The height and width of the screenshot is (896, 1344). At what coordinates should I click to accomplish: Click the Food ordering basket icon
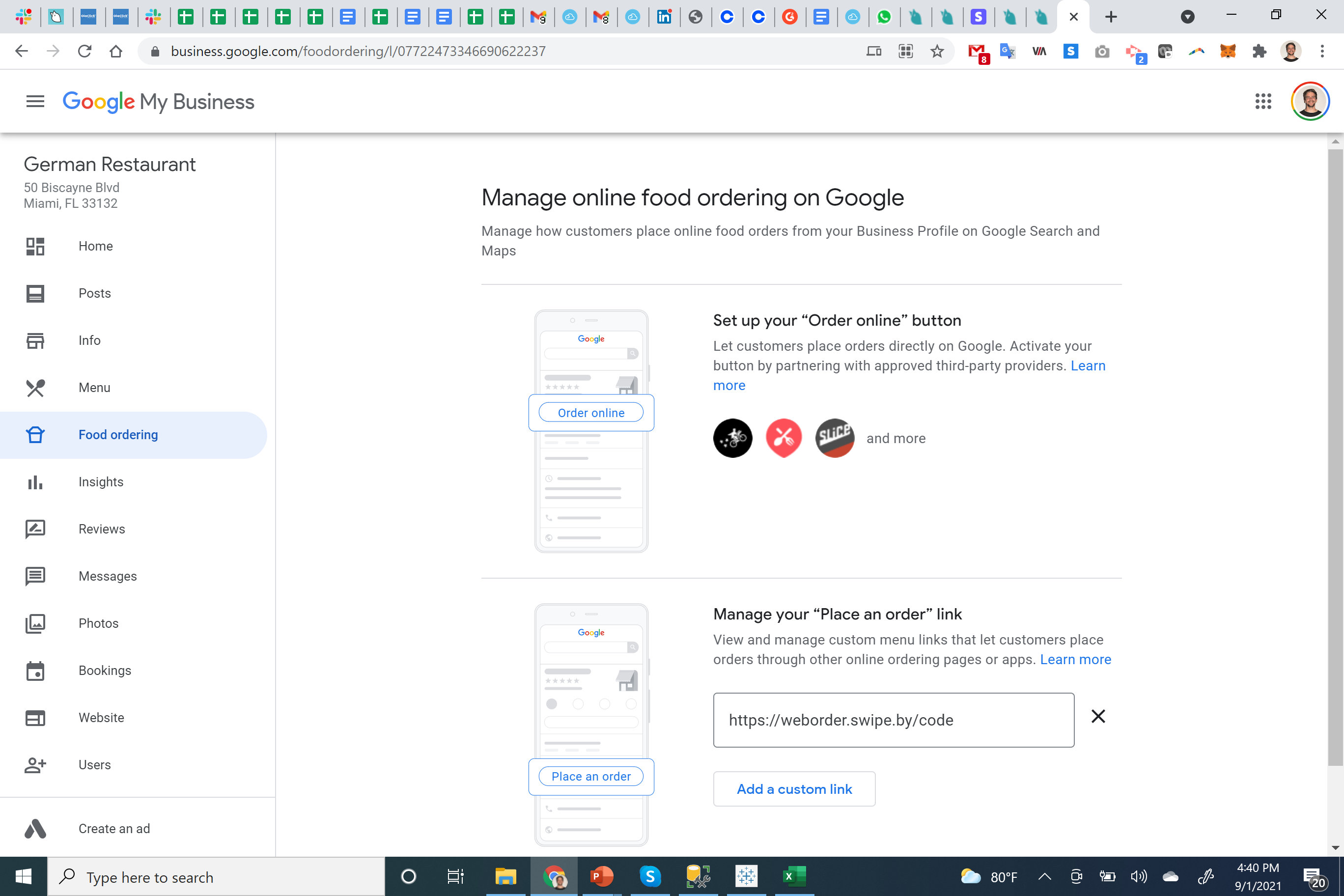(x=35, y=435)
